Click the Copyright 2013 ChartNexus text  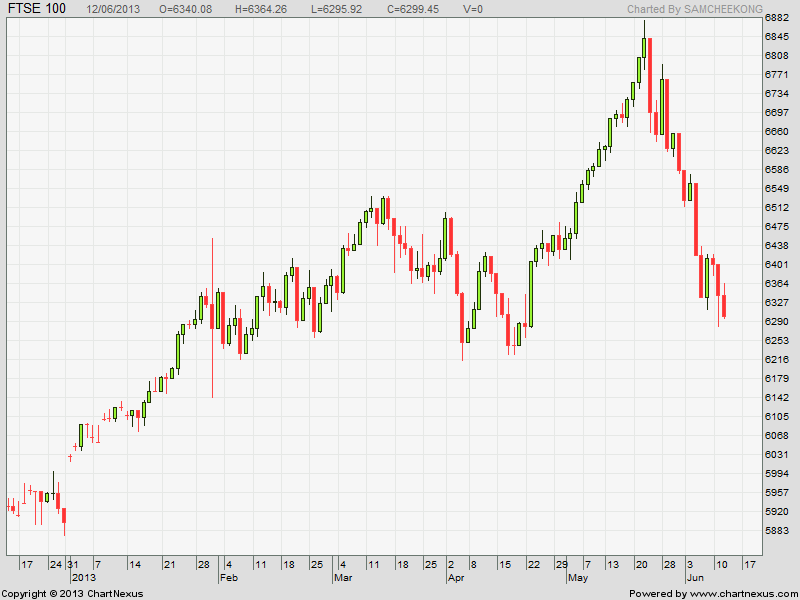point(72,593)
